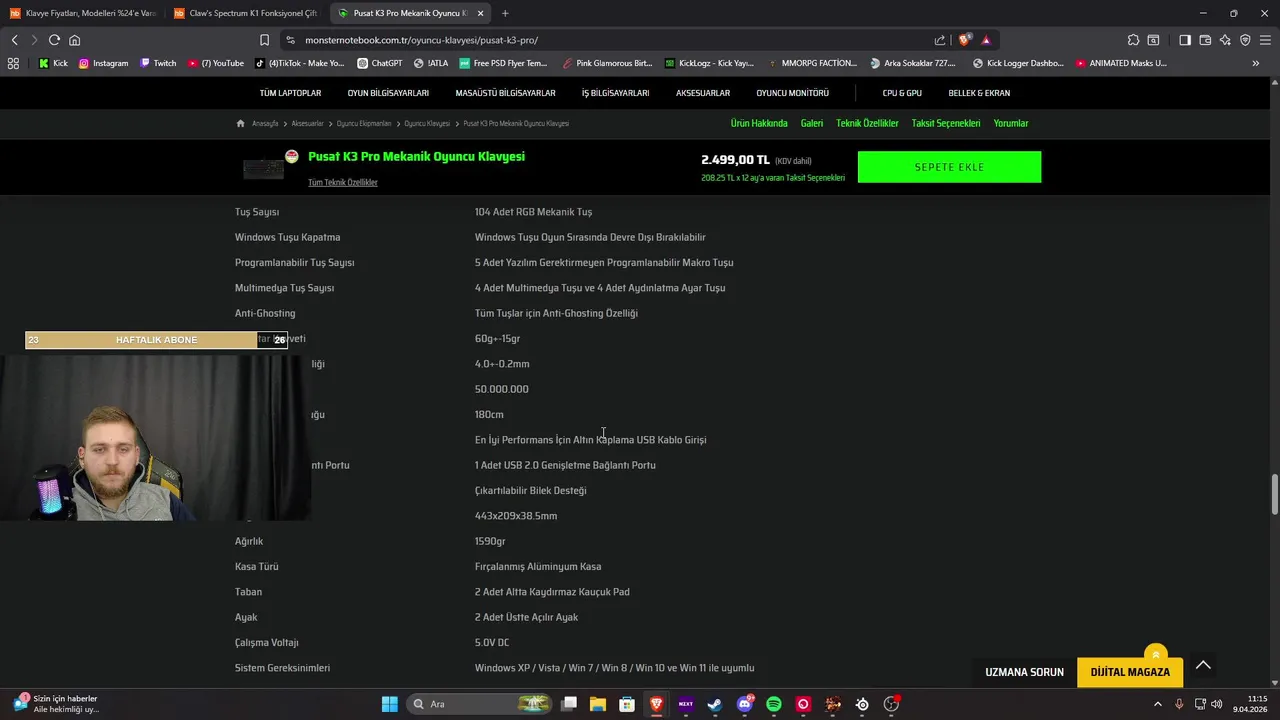Viewport: 1280px width, 720px height.
Task: Click the scroll-to-top arrow button
Action: tap(1203, 665)
